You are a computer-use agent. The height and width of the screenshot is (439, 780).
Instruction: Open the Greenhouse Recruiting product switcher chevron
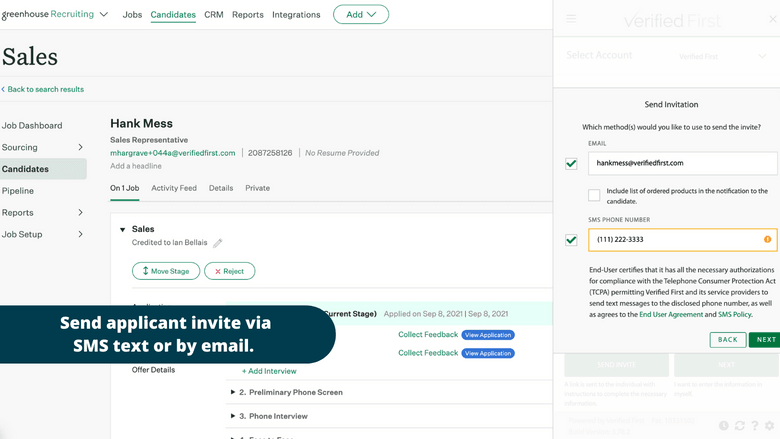103,14
